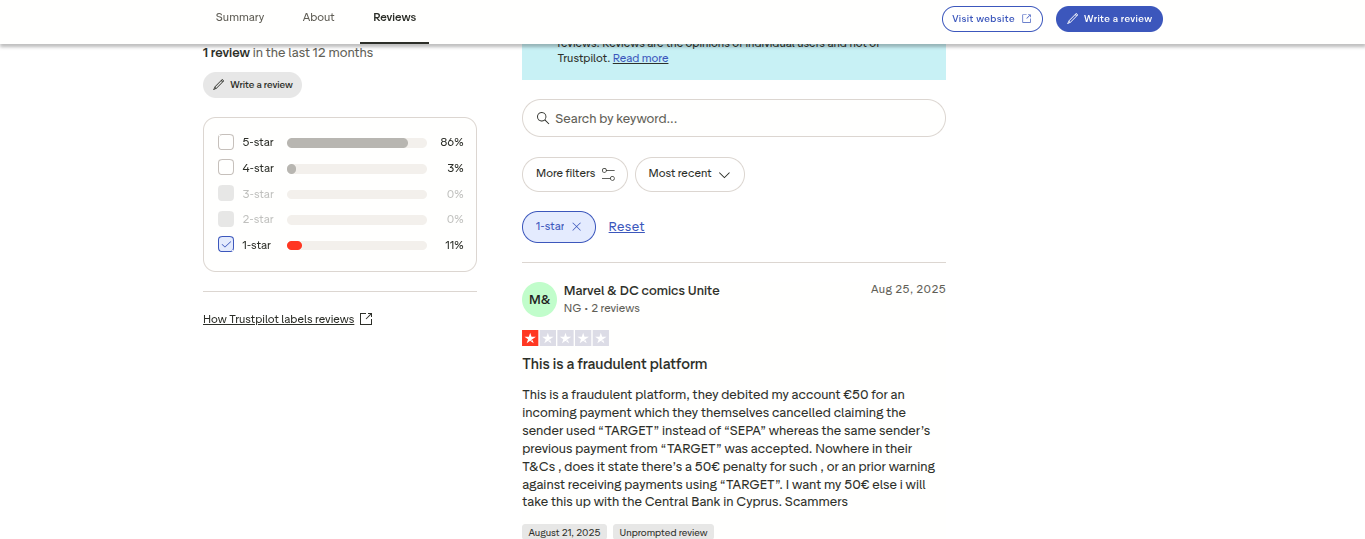The width and height of the screenshot is (1365, 539).
Task: Click the M& reviewer avatar
Action: point(539,299)
